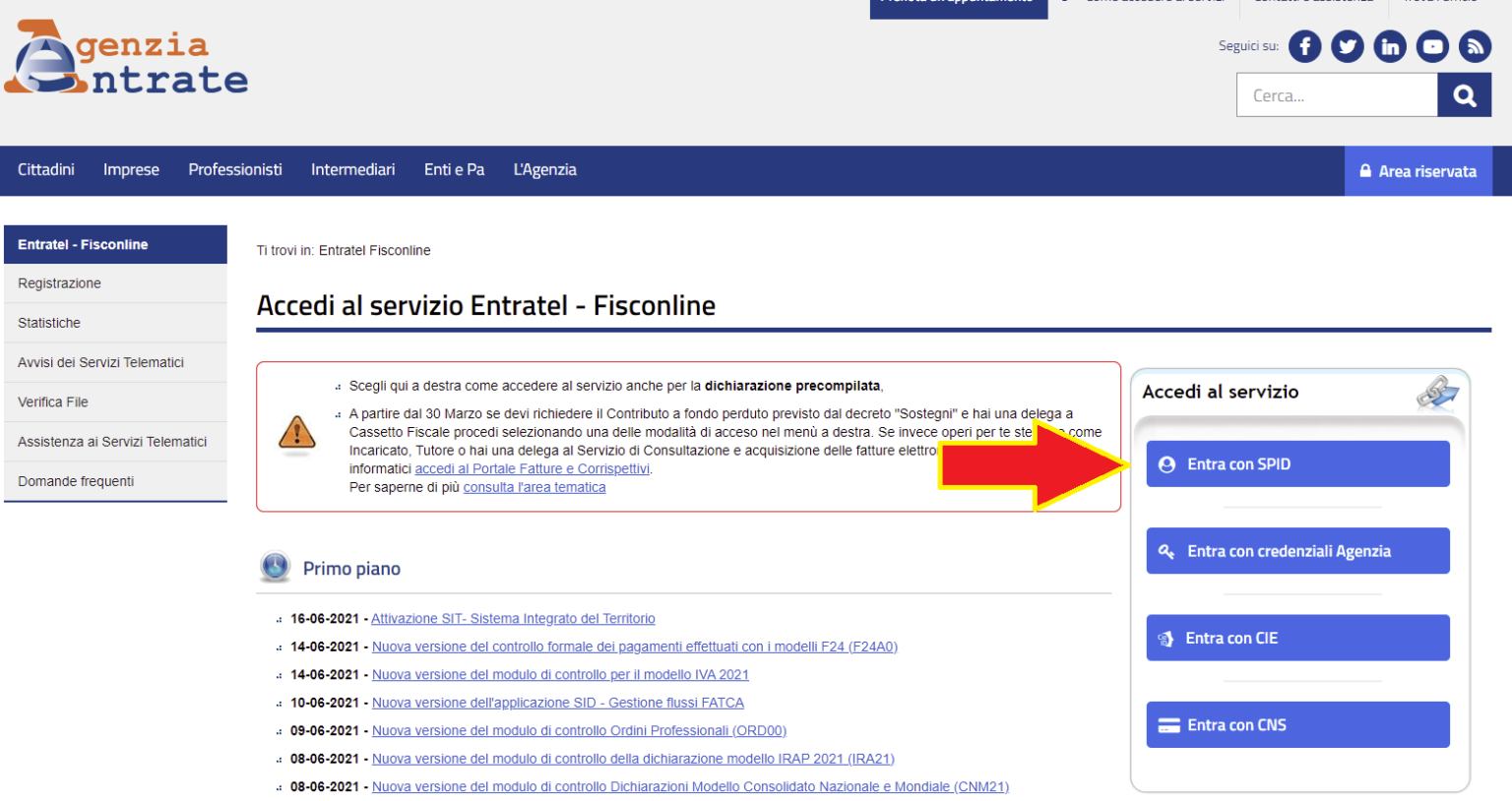Screen dimensions: 1512x801
Task: Open Verifica File in the sidebar
Action: tap(115, 402)
